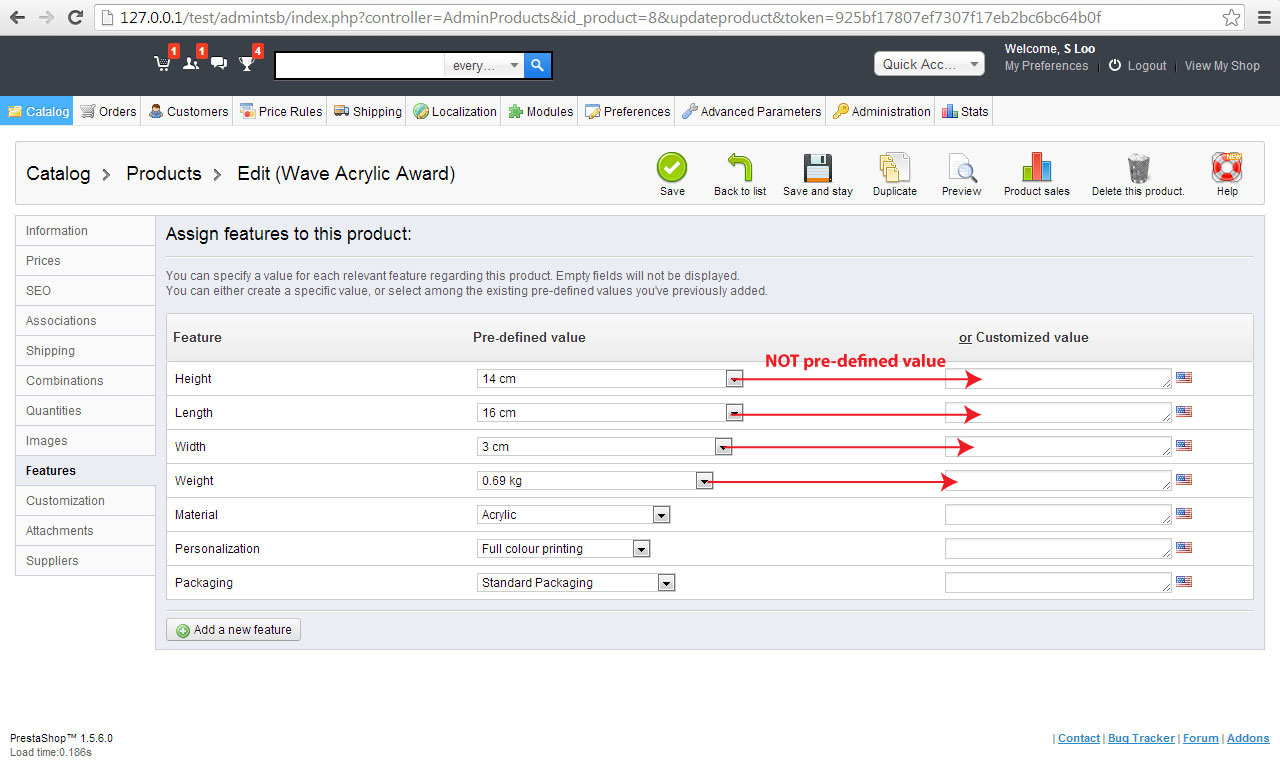Image resolution: width=1280 pixels, height=766 pixels.
Task: Open the Help lifebuoy icon
Action: [1227, 167]
